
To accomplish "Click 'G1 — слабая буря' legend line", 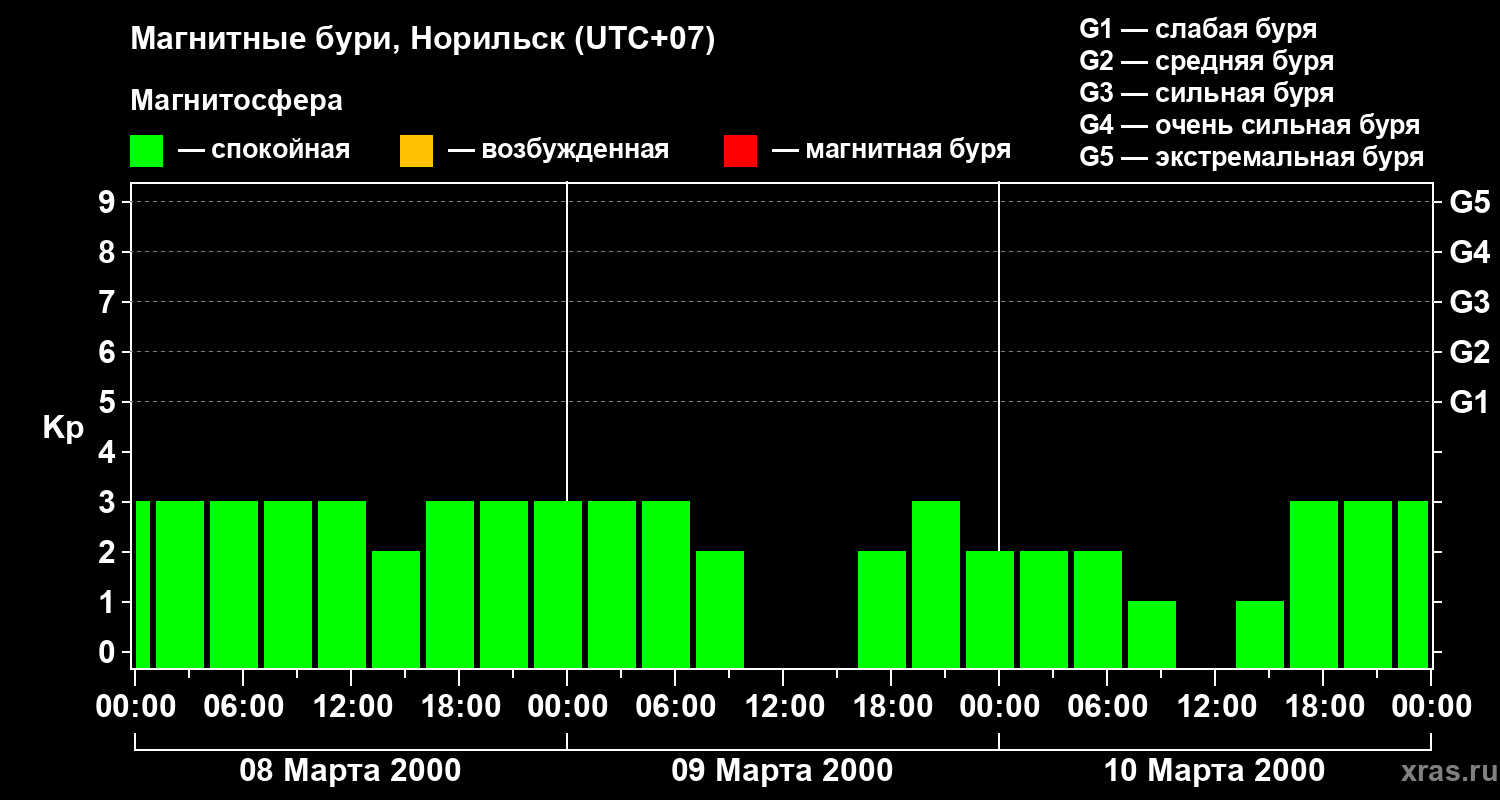I will click(1198, 29).
